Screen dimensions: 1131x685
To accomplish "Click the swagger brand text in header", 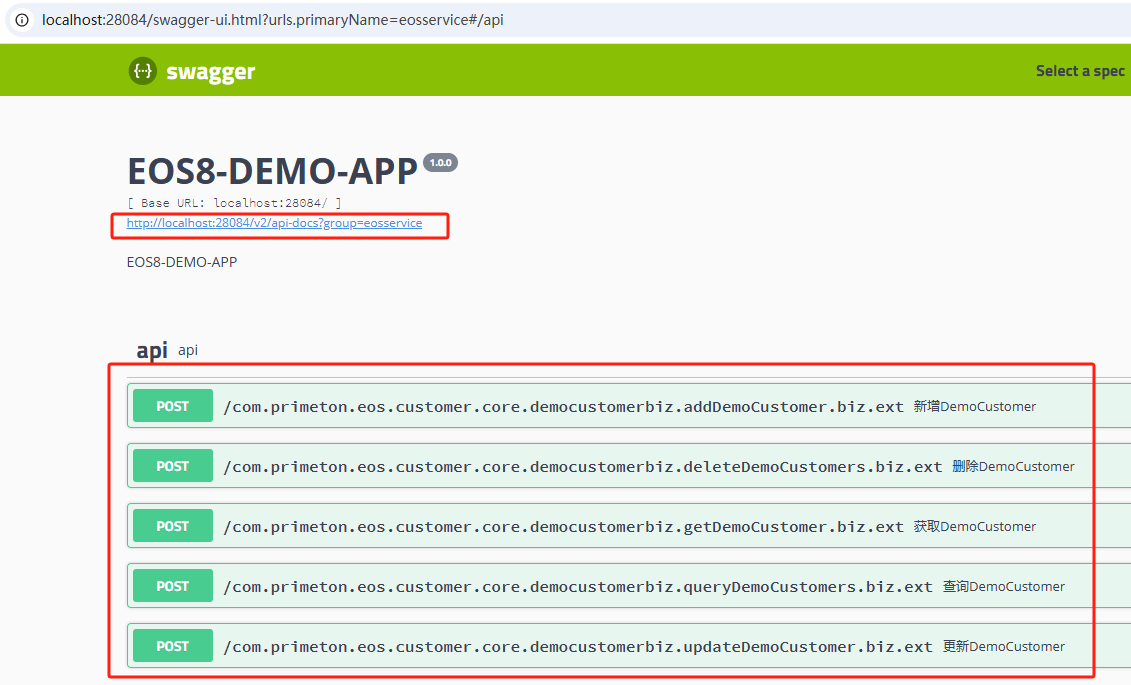I will [x=210, y=72].
